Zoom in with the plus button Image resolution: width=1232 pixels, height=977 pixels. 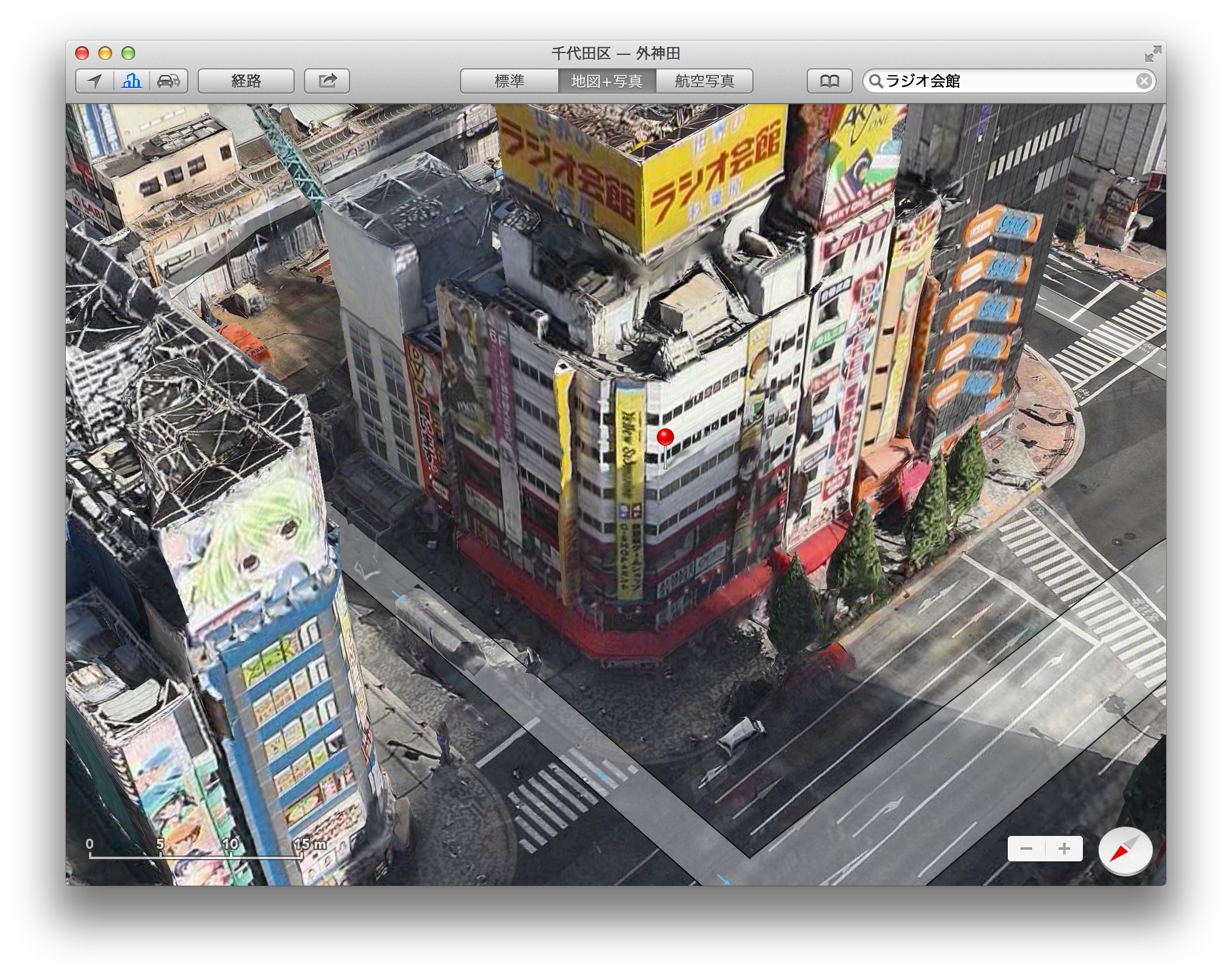(1064, 849)
